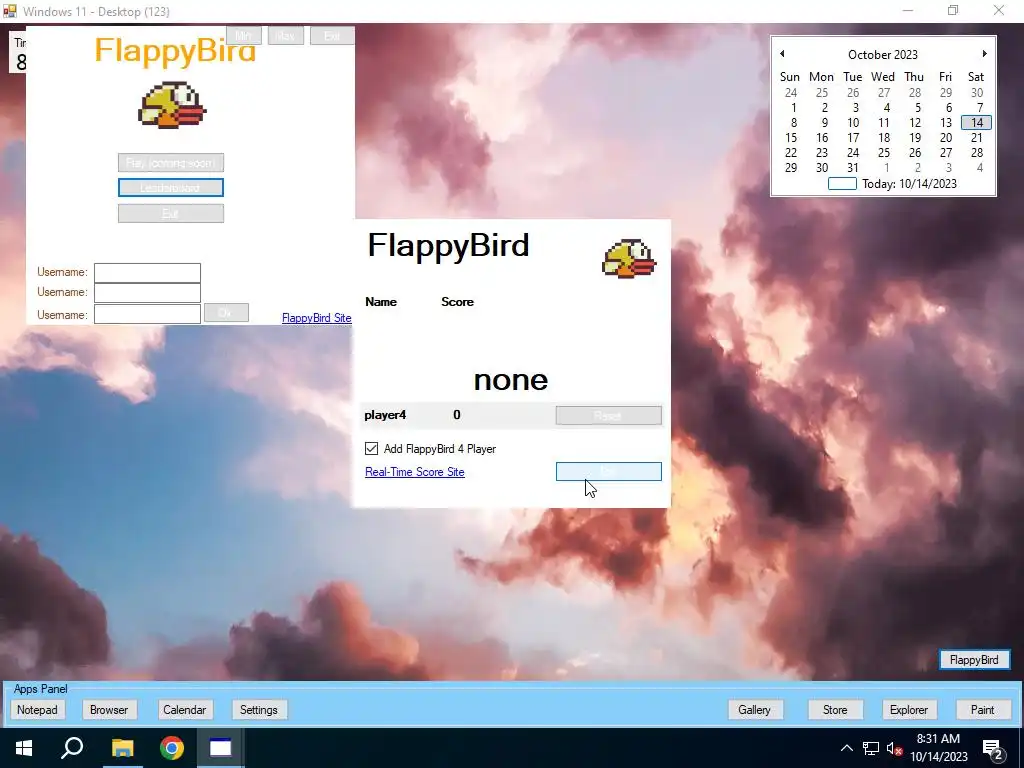Click the bird image in the leaderboard window
The image size is (1024, 768).
tap(629, 259)
